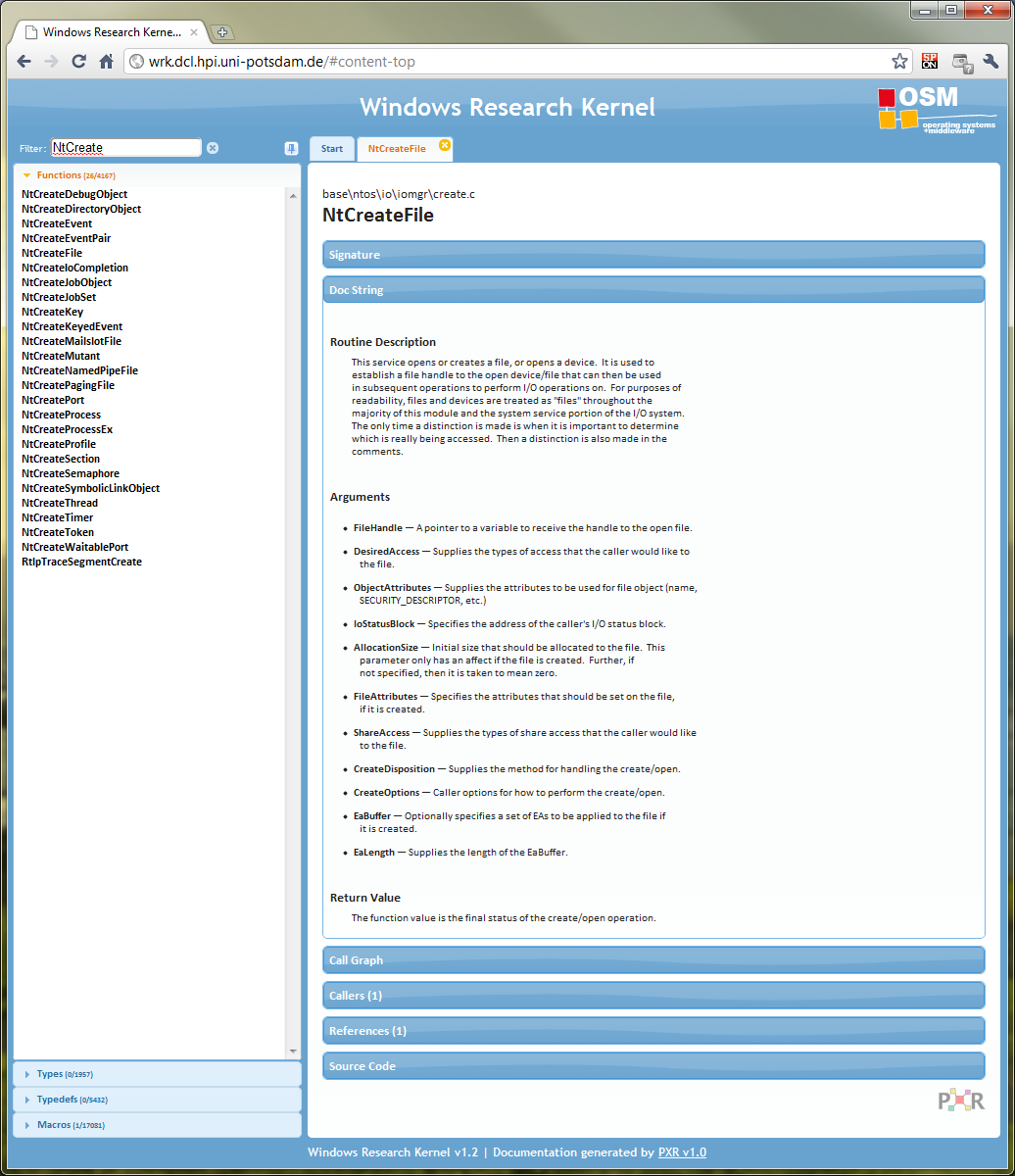The width and height of the screenshot is (1015, 1176).
Task: Open the NtCreateToken entry
Action: (x=58, y=532)
